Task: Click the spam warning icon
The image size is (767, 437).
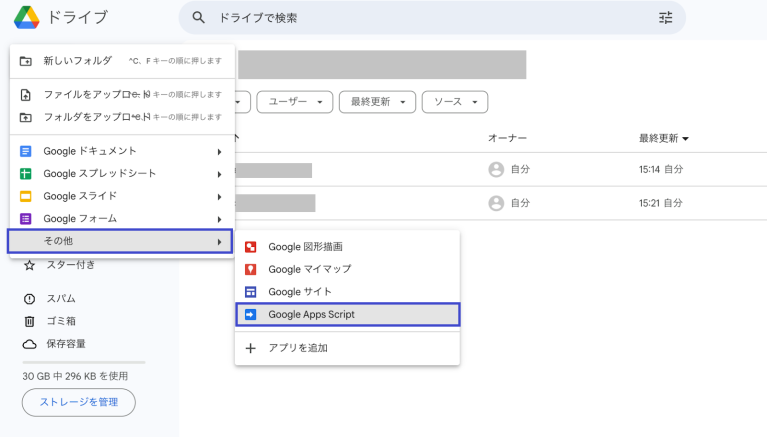Action: tap(29, 299)
